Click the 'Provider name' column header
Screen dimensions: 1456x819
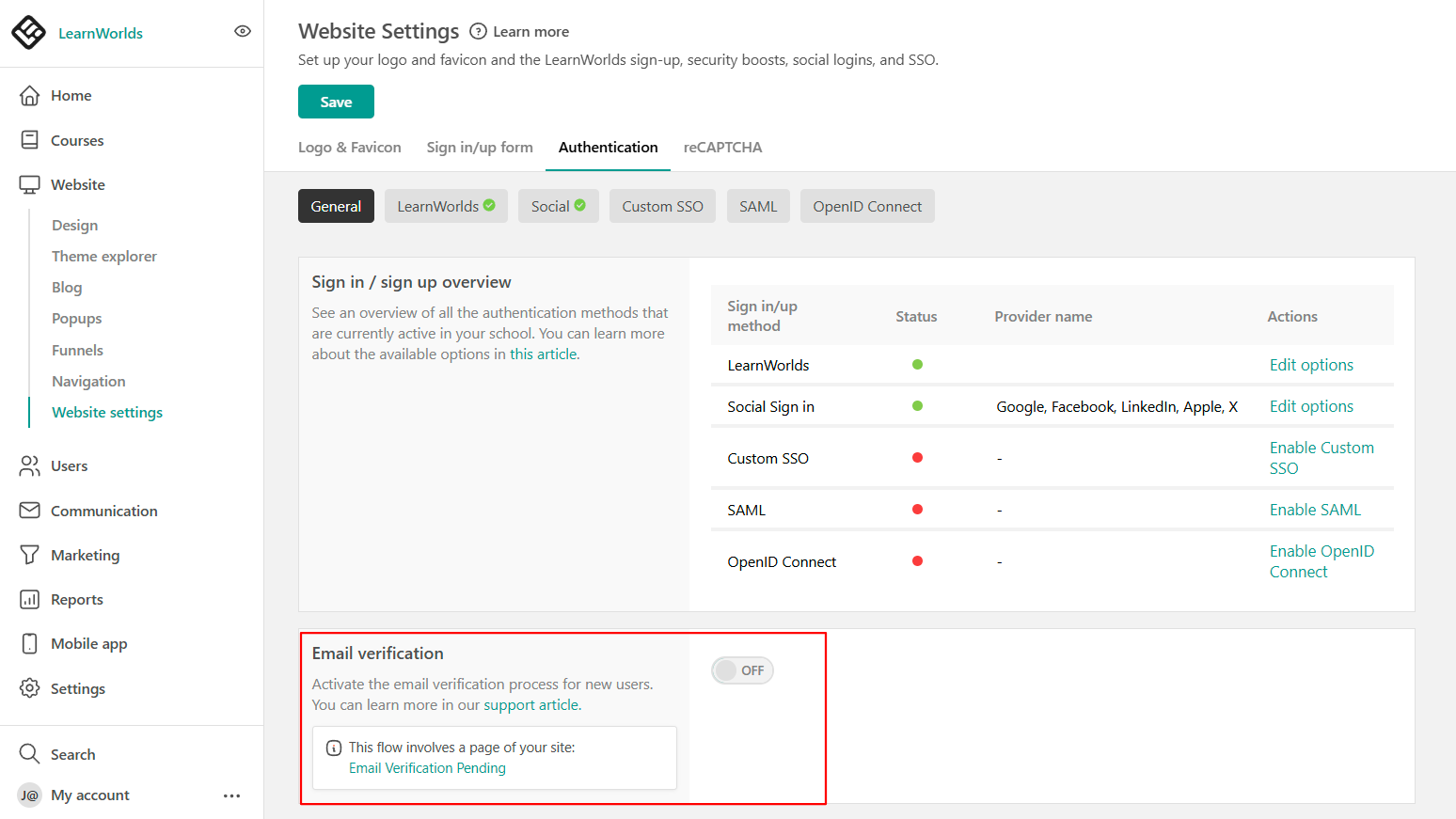1043,316
